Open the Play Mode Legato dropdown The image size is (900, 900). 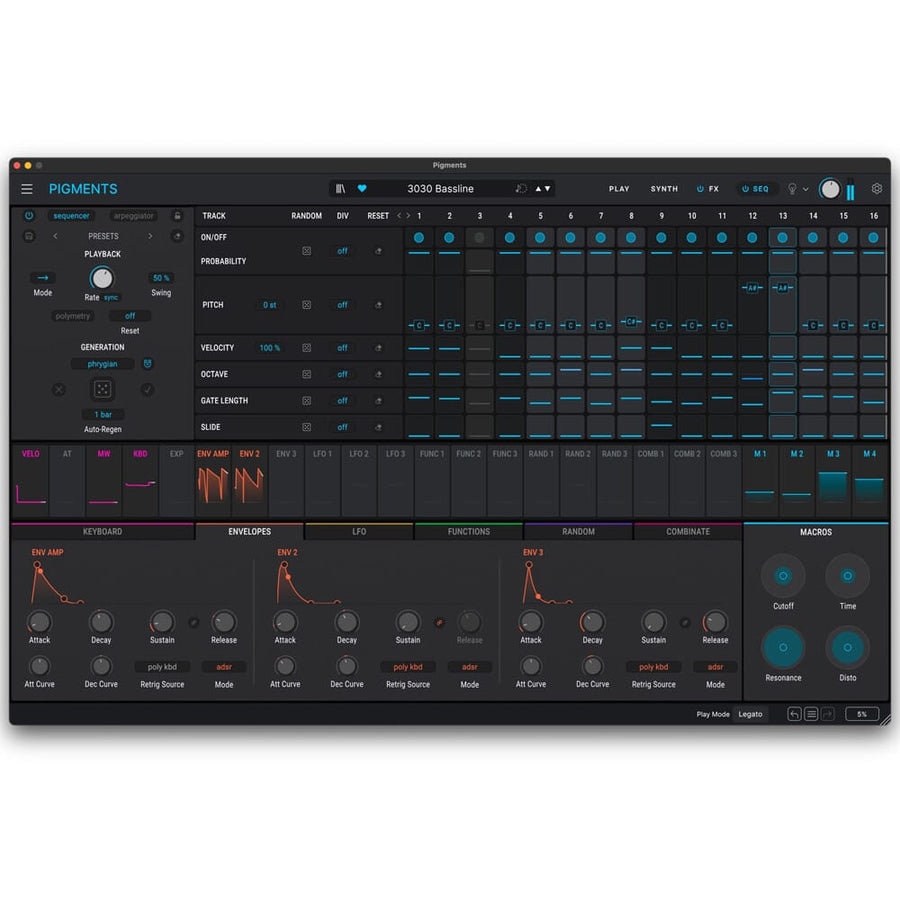coord(750,714)
